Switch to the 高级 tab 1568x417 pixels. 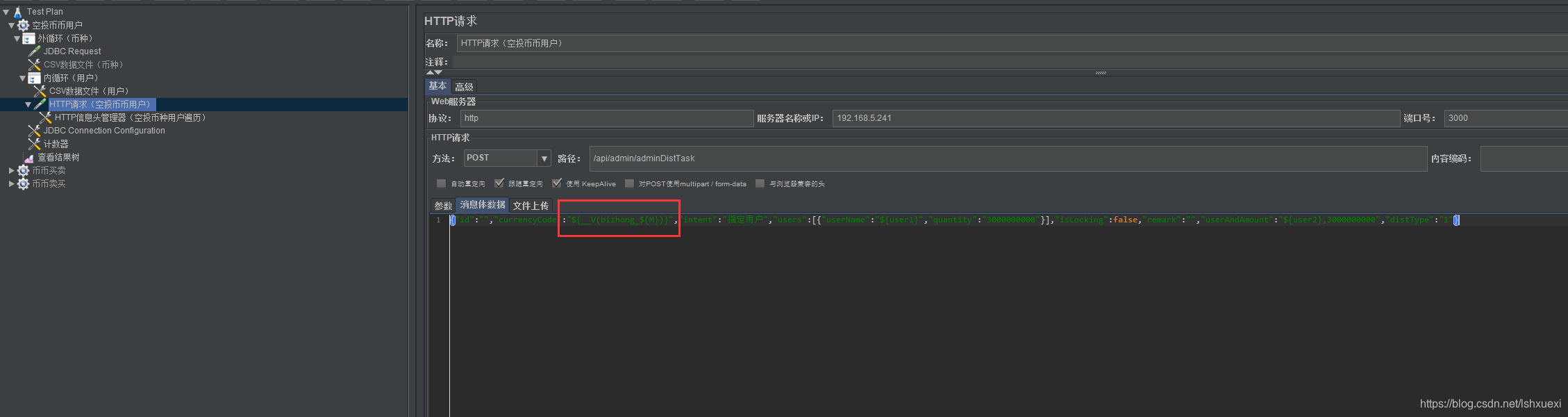pos(464,87)
